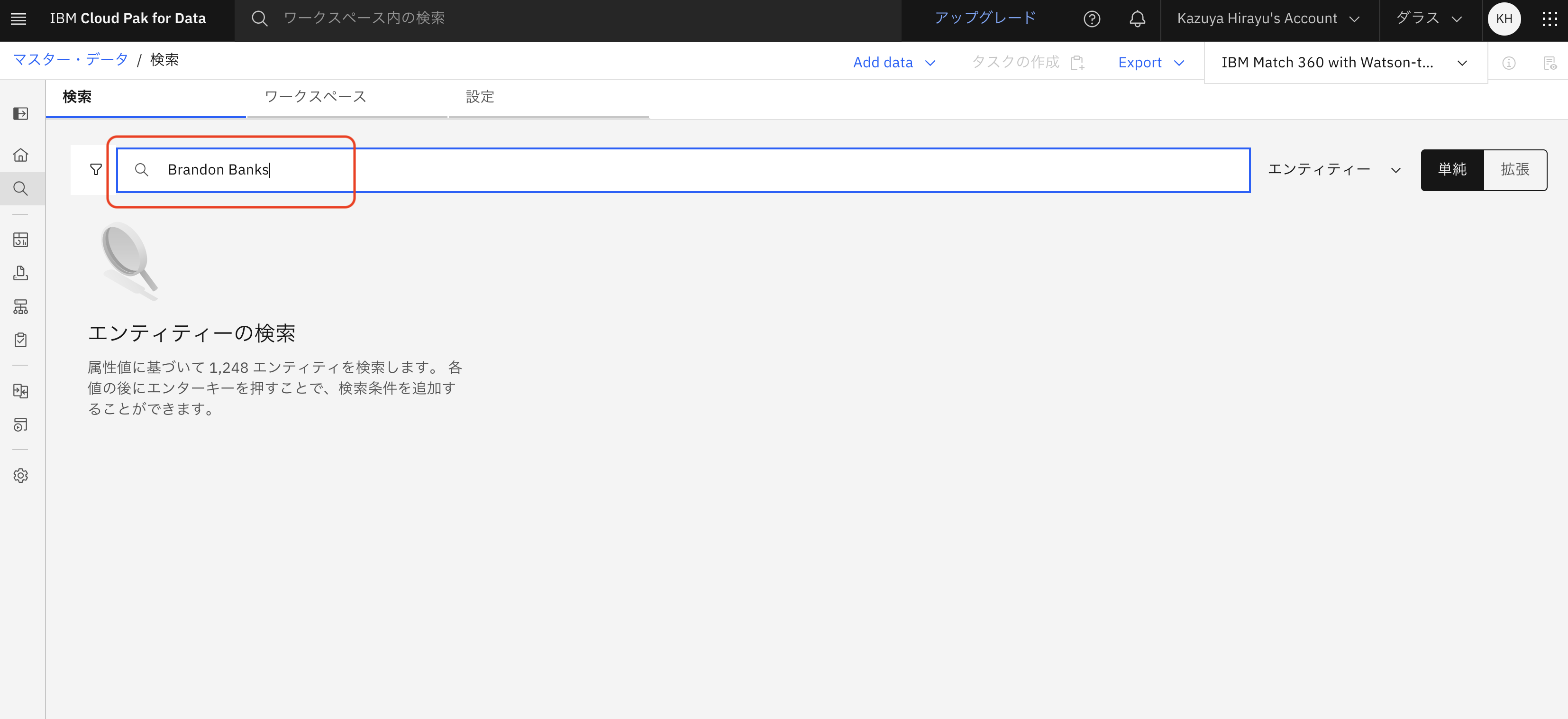Switch to 拡張 search mode

(x=1515, y=170)
